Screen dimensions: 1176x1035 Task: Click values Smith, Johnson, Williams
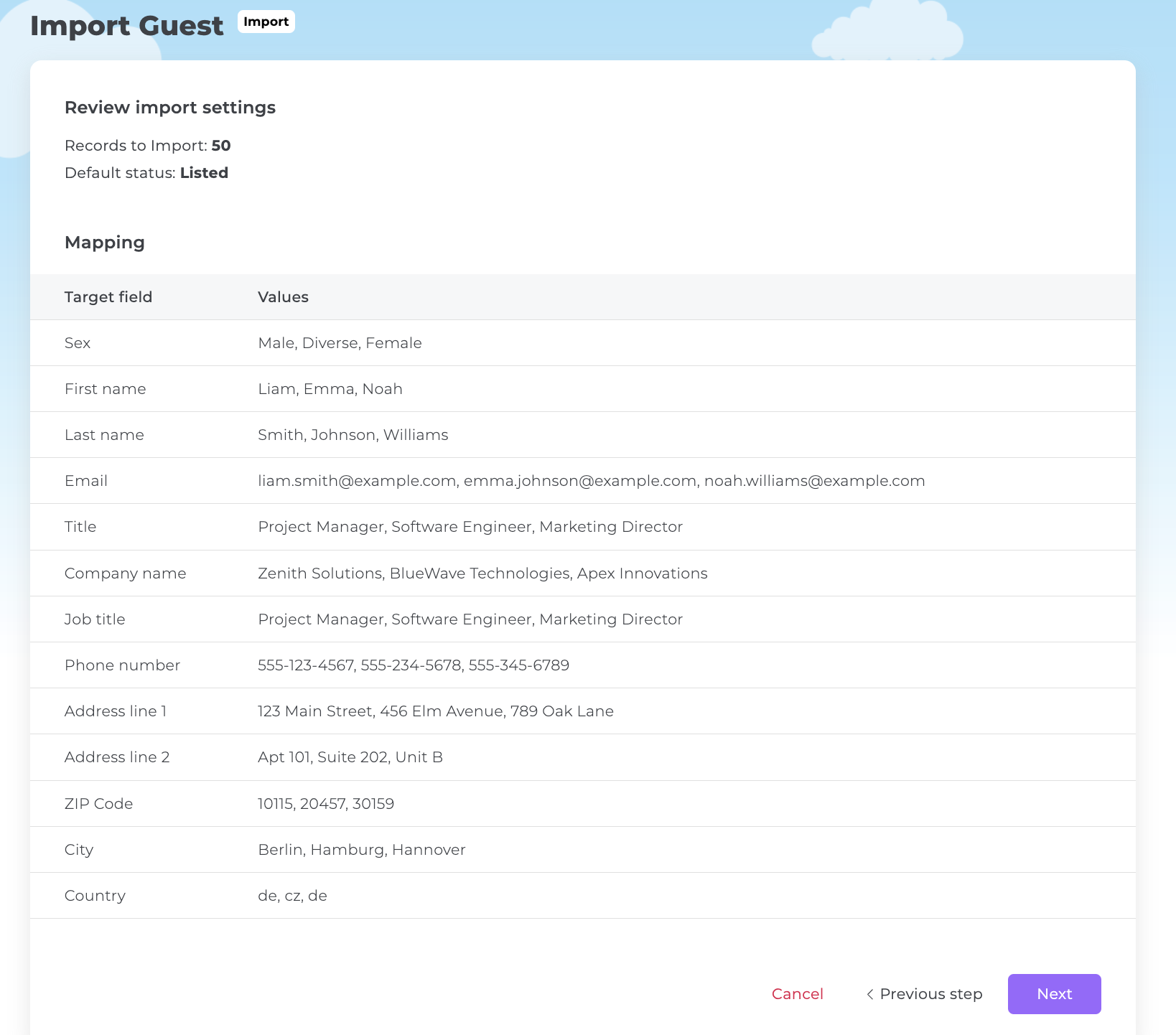(353, 435)
